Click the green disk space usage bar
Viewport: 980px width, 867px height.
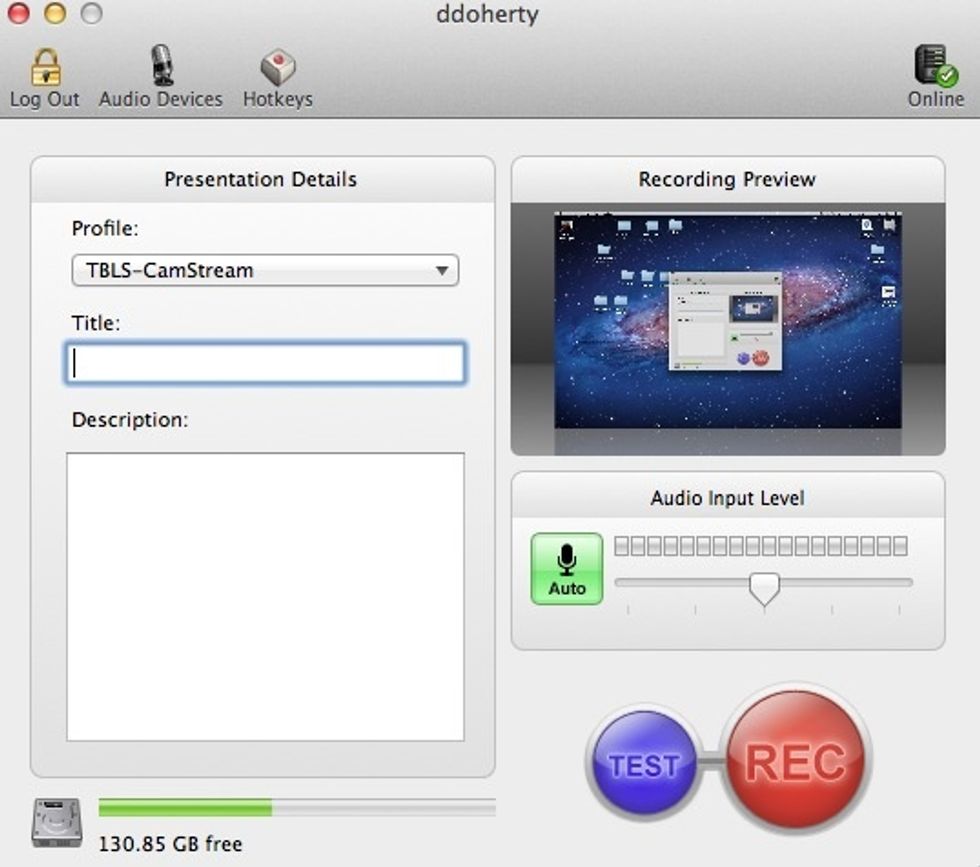coord(185,807)
